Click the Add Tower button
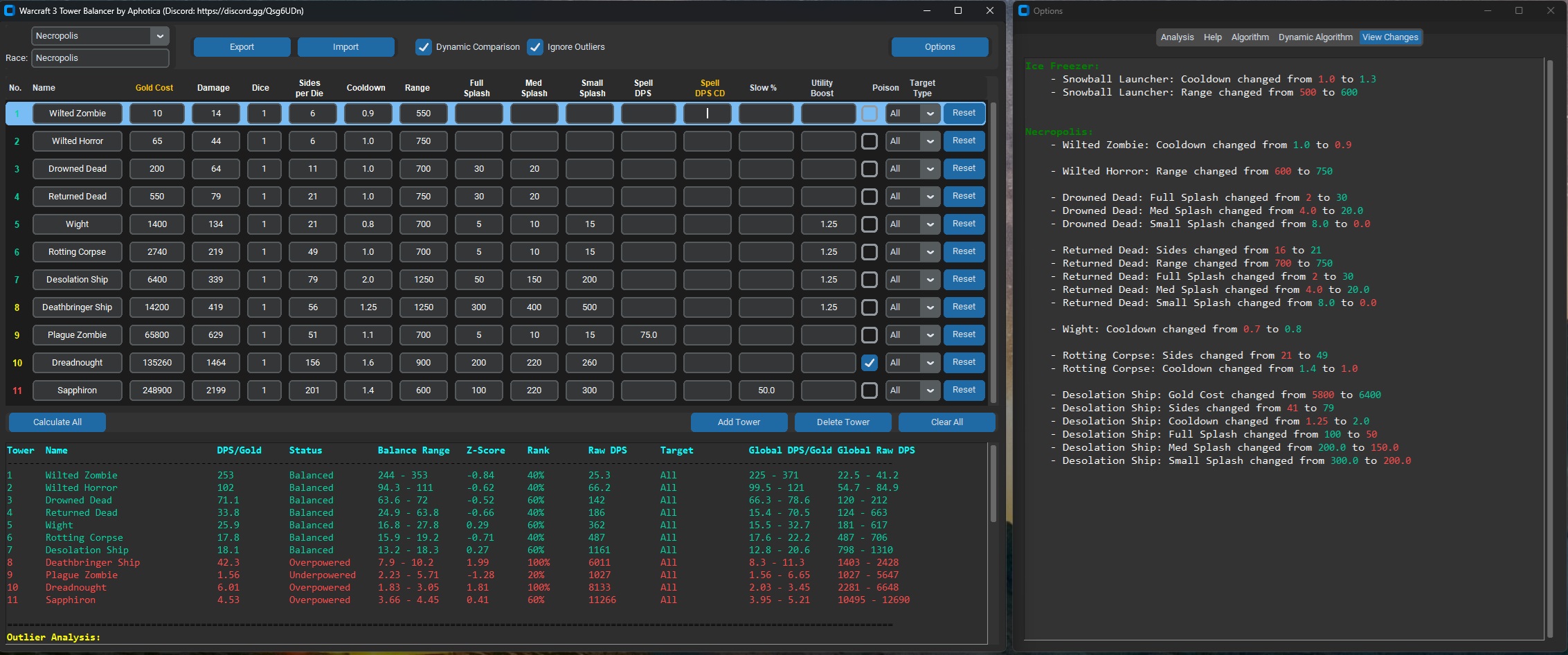 [x=739, y=422]
